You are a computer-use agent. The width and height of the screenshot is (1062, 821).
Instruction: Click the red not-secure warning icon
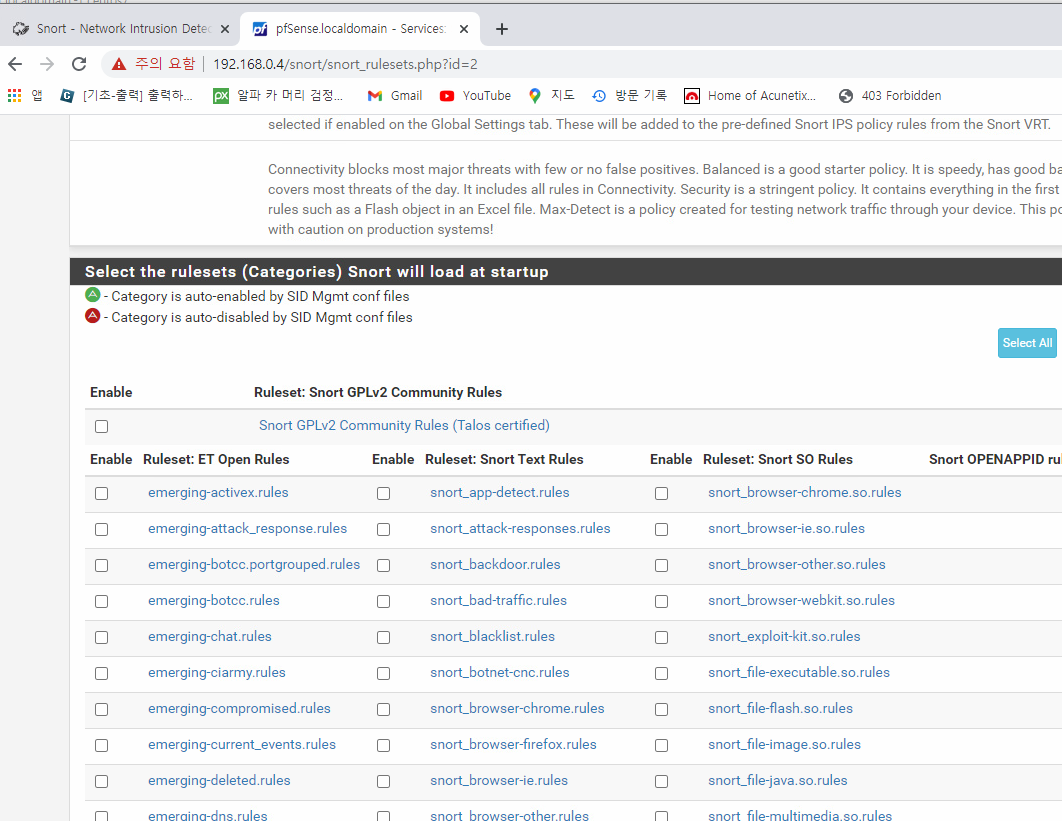[x=119, y=64]
